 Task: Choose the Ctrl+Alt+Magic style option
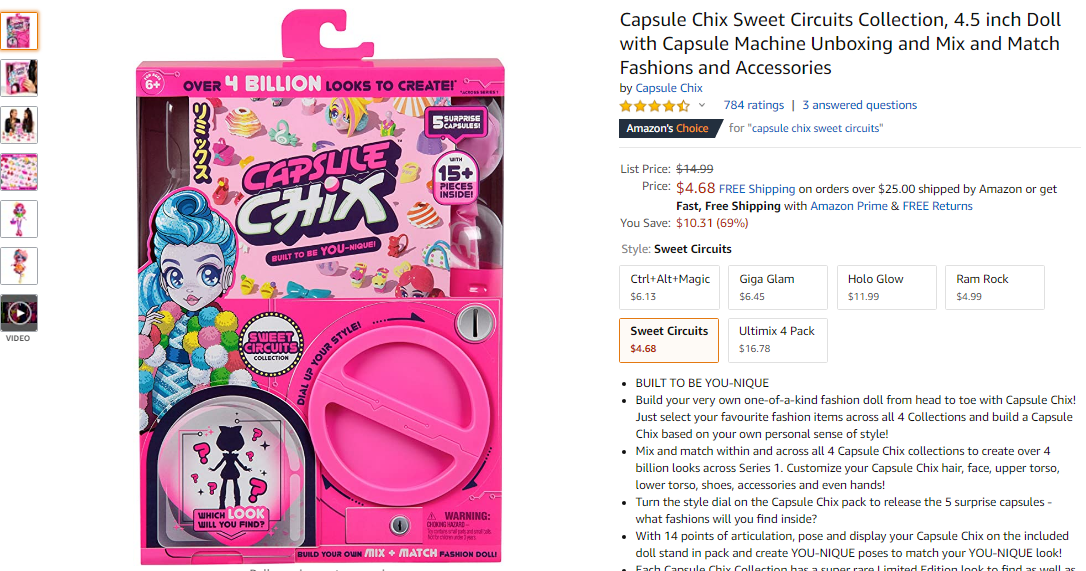coord(670,287)
